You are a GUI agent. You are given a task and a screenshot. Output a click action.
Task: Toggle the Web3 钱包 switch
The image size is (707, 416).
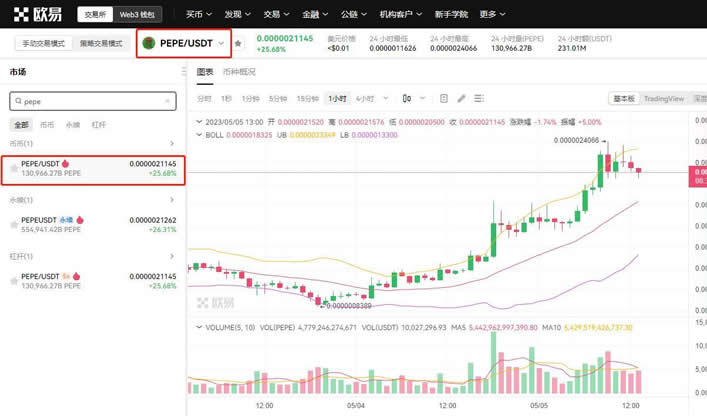[x=137, y=15]
